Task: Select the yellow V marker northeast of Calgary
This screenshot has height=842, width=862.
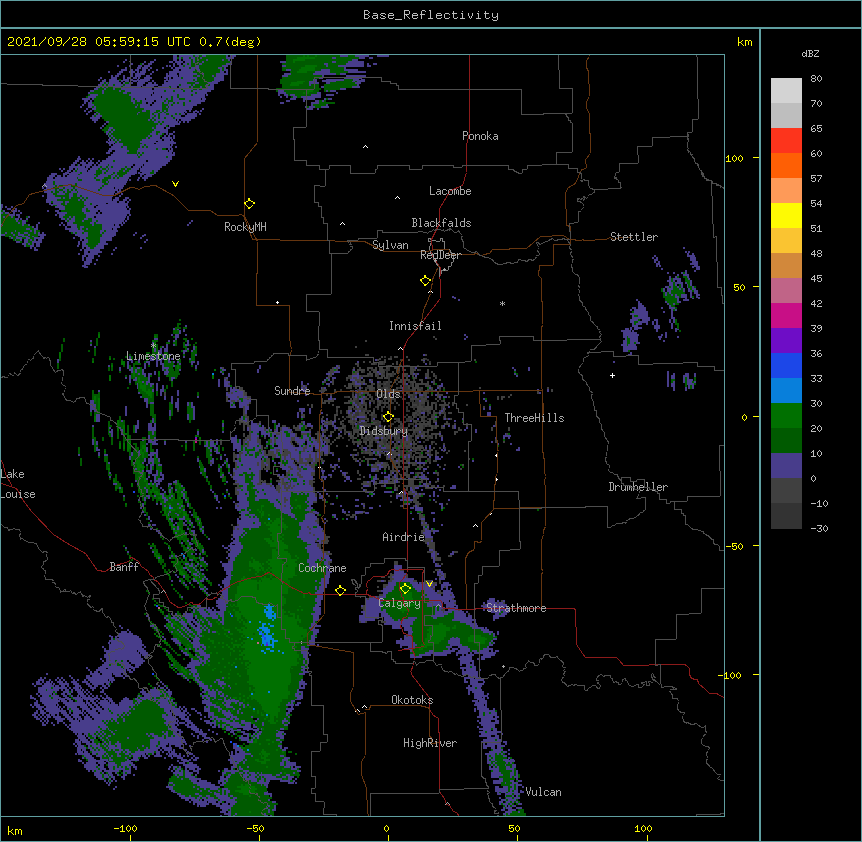Action: (429, 584)
